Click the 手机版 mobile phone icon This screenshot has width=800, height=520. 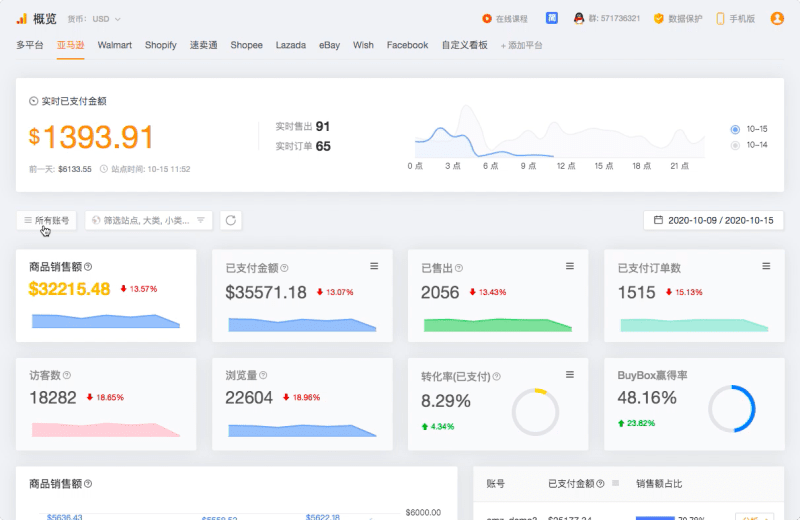click(x=720, y=18)
